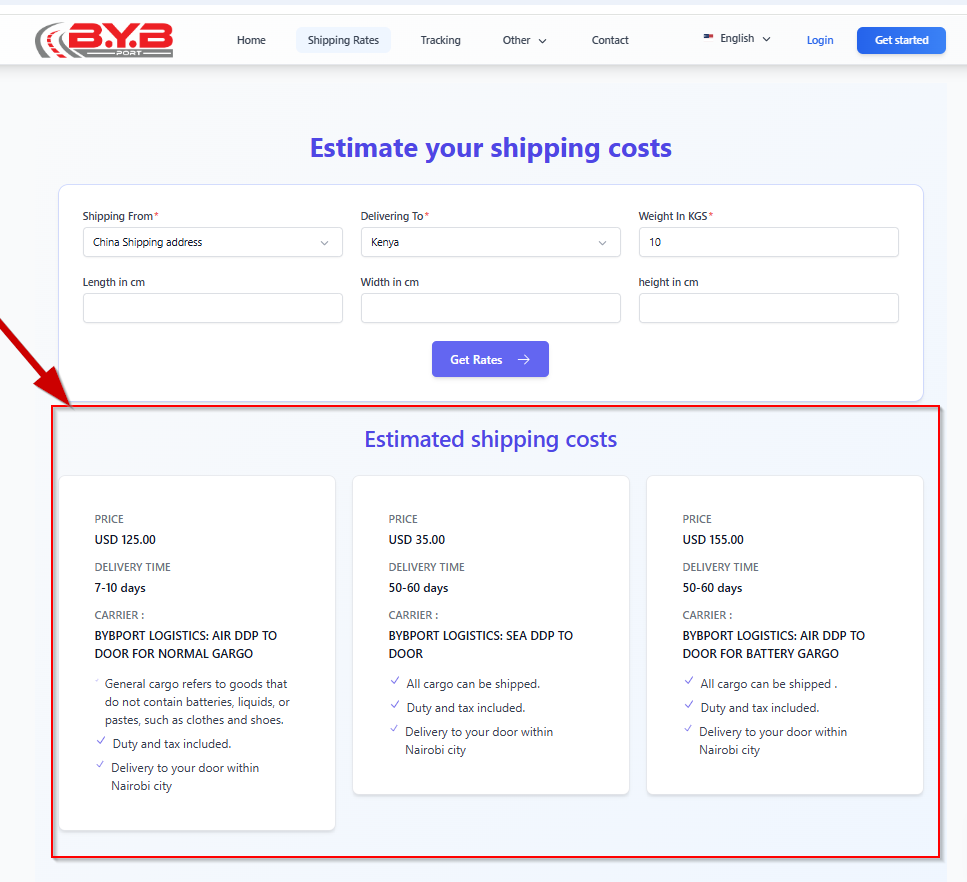Click the language flag icon

(708, 38)
